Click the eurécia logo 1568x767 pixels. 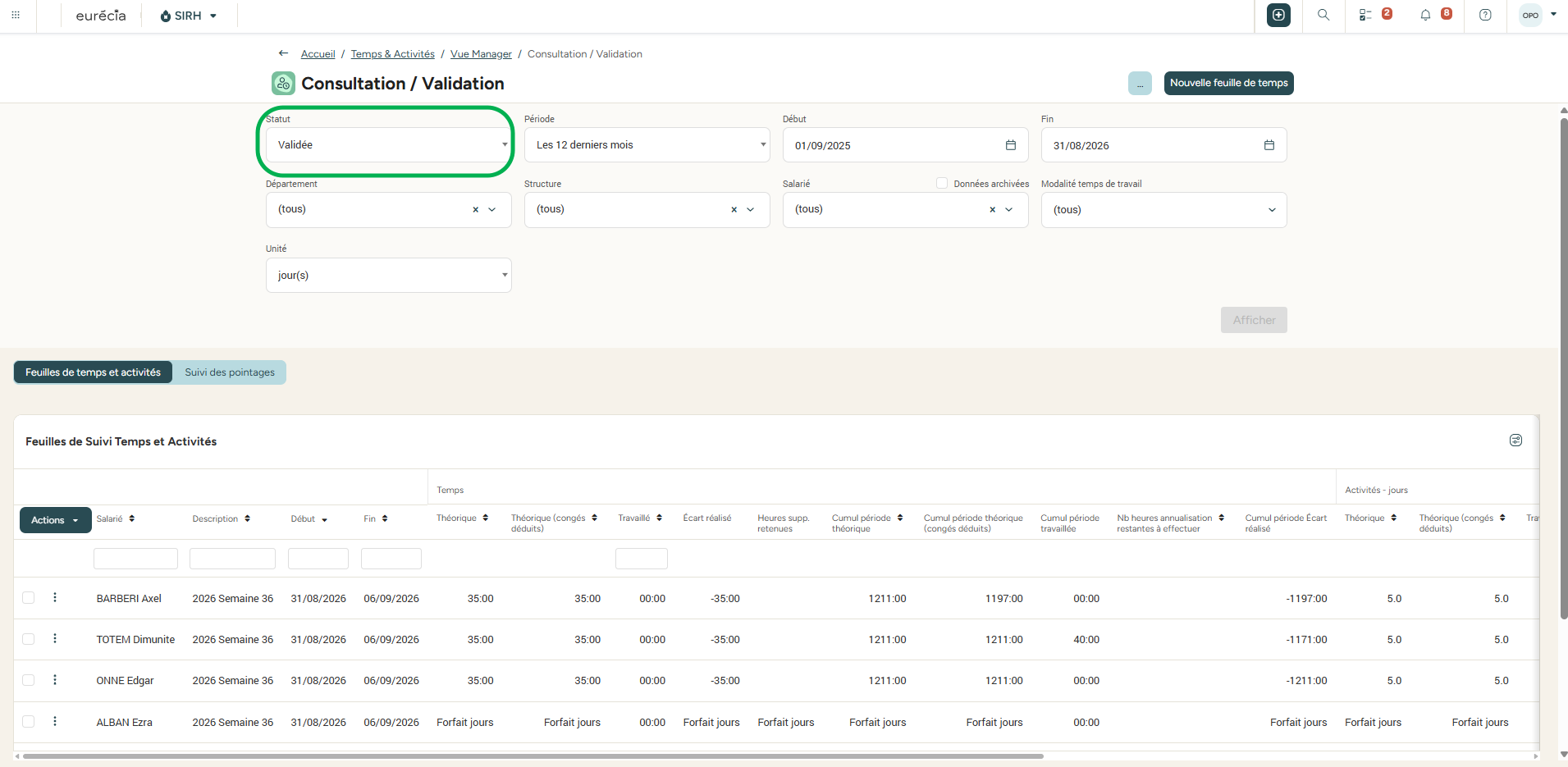pos(101,16)
